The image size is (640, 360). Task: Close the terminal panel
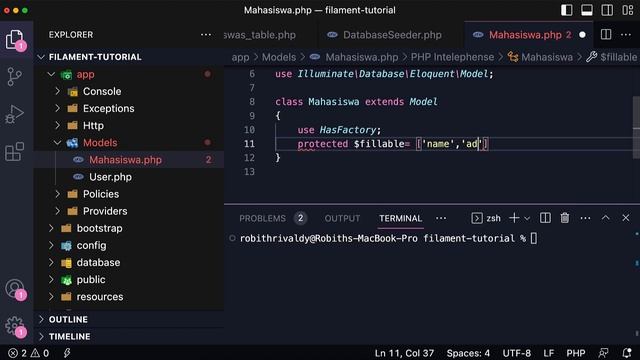click(626, 218)
